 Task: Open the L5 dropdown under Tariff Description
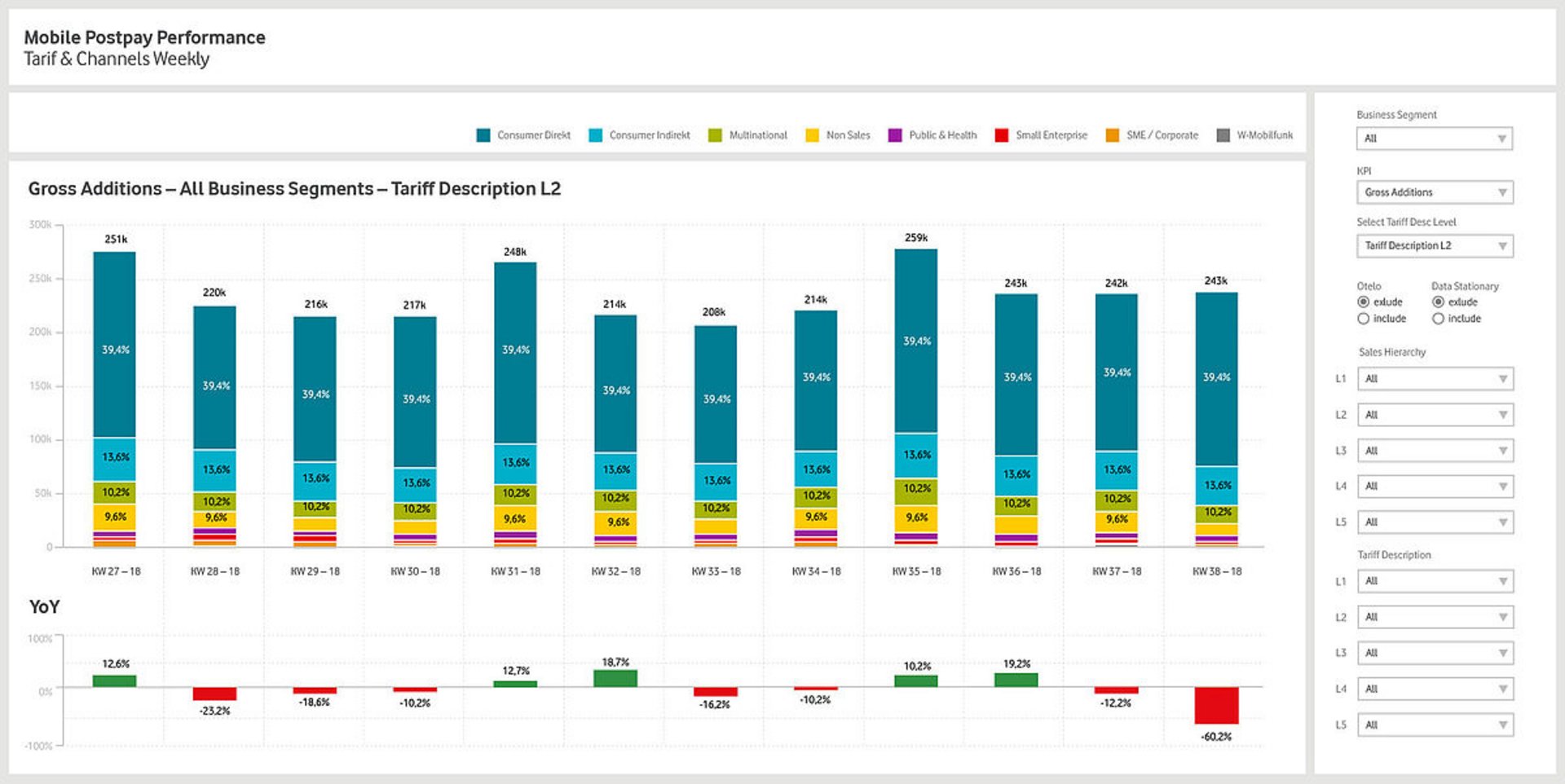click(1434, 725)
